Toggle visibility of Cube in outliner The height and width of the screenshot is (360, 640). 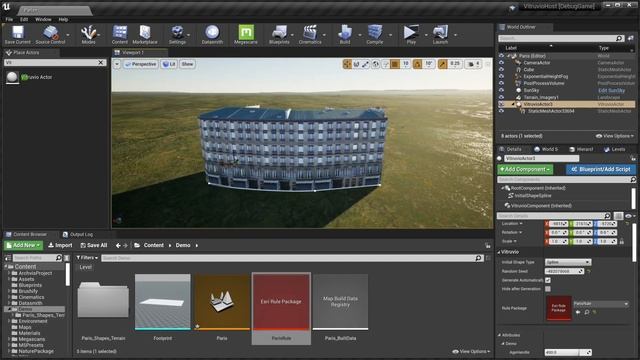(x=501, y=70)
